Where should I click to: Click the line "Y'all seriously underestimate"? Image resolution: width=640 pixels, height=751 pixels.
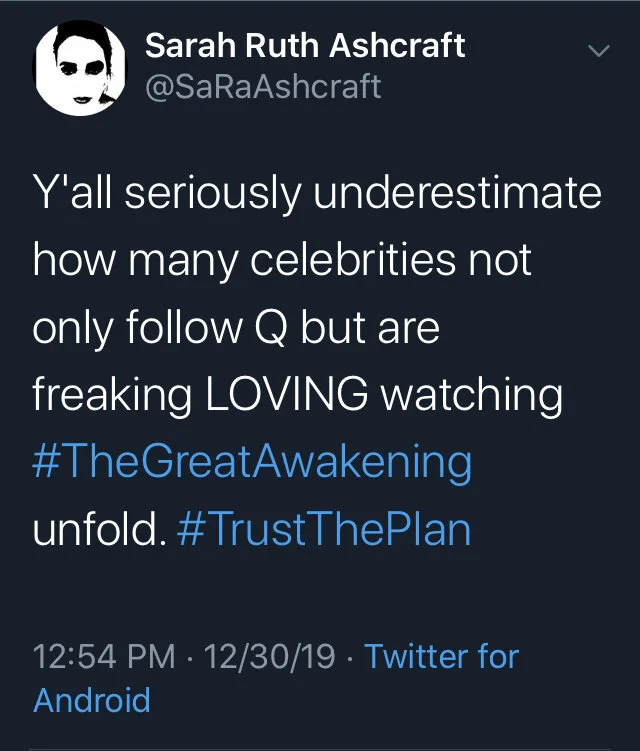pos(317,193)
